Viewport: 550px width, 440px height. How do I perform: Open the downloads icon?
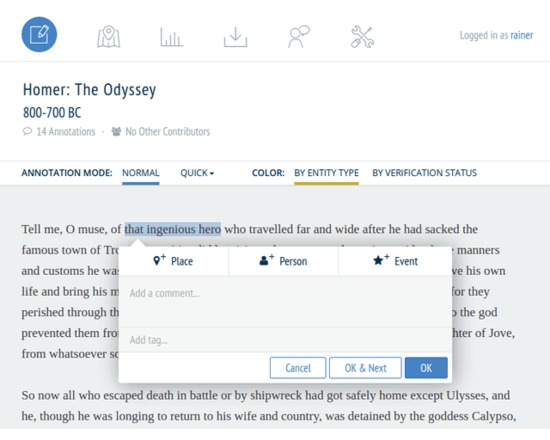tap(235, 37)
